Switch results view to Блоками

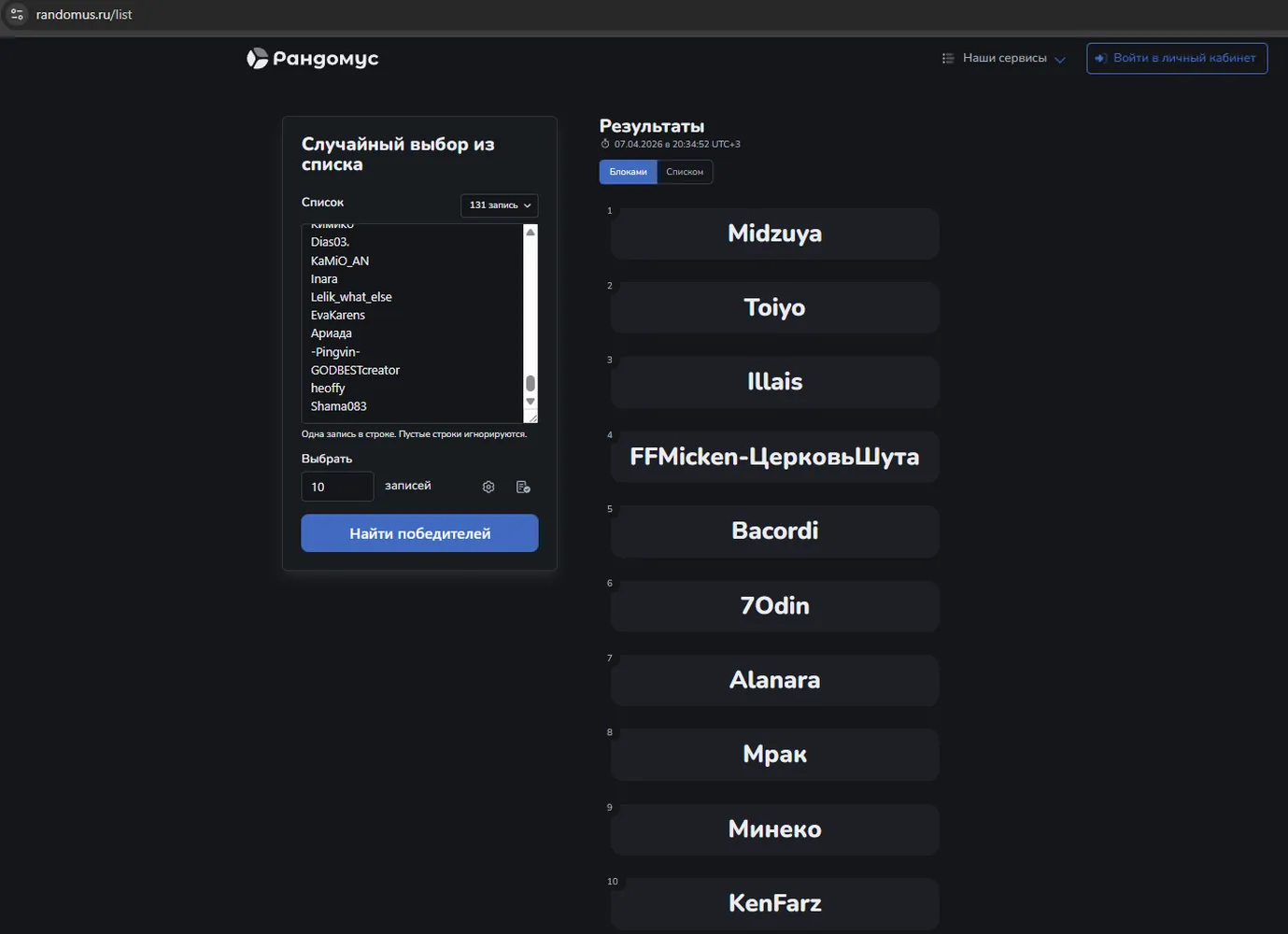[x=629, y=172]
